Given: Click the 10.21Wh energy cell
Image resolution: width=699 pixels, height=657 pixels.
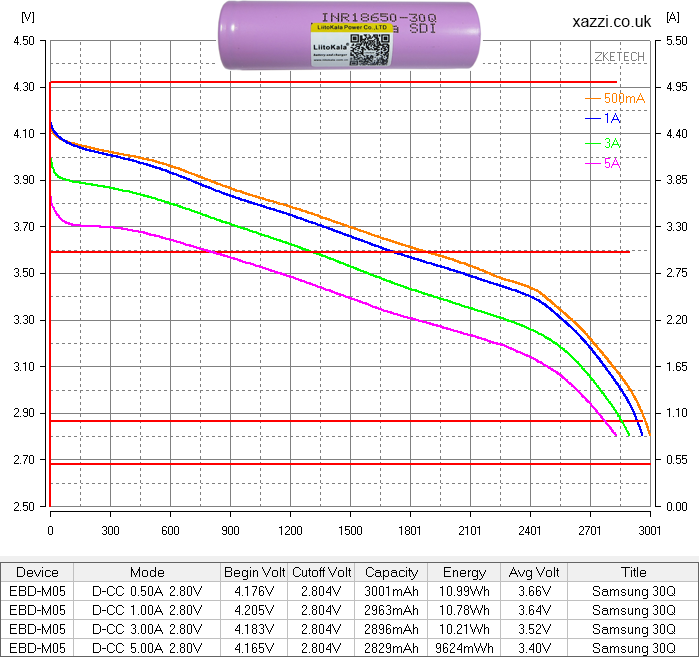Looking at the screenshot, I should click(464, 629).
